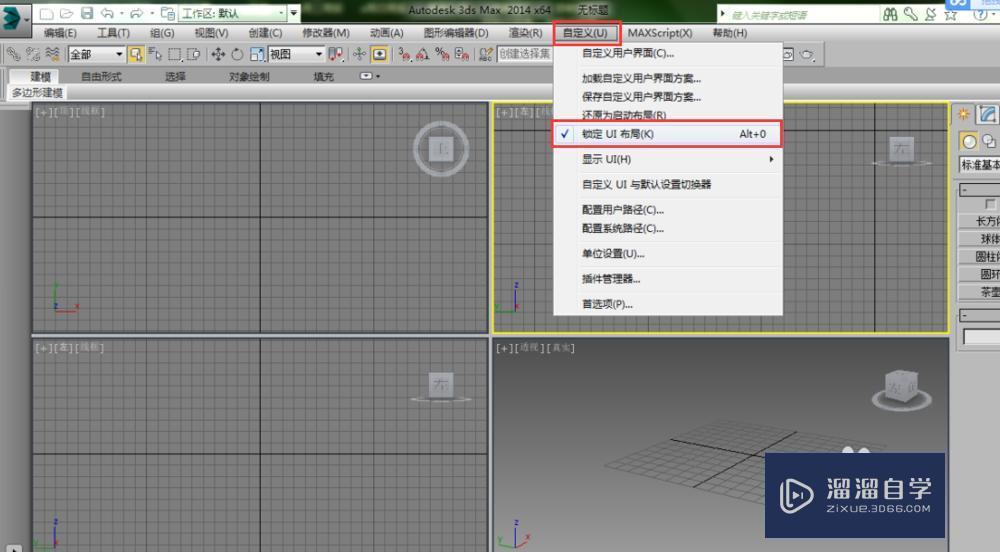Activate the Select and Scale tool
The image size is (1000, 552).
257,54
